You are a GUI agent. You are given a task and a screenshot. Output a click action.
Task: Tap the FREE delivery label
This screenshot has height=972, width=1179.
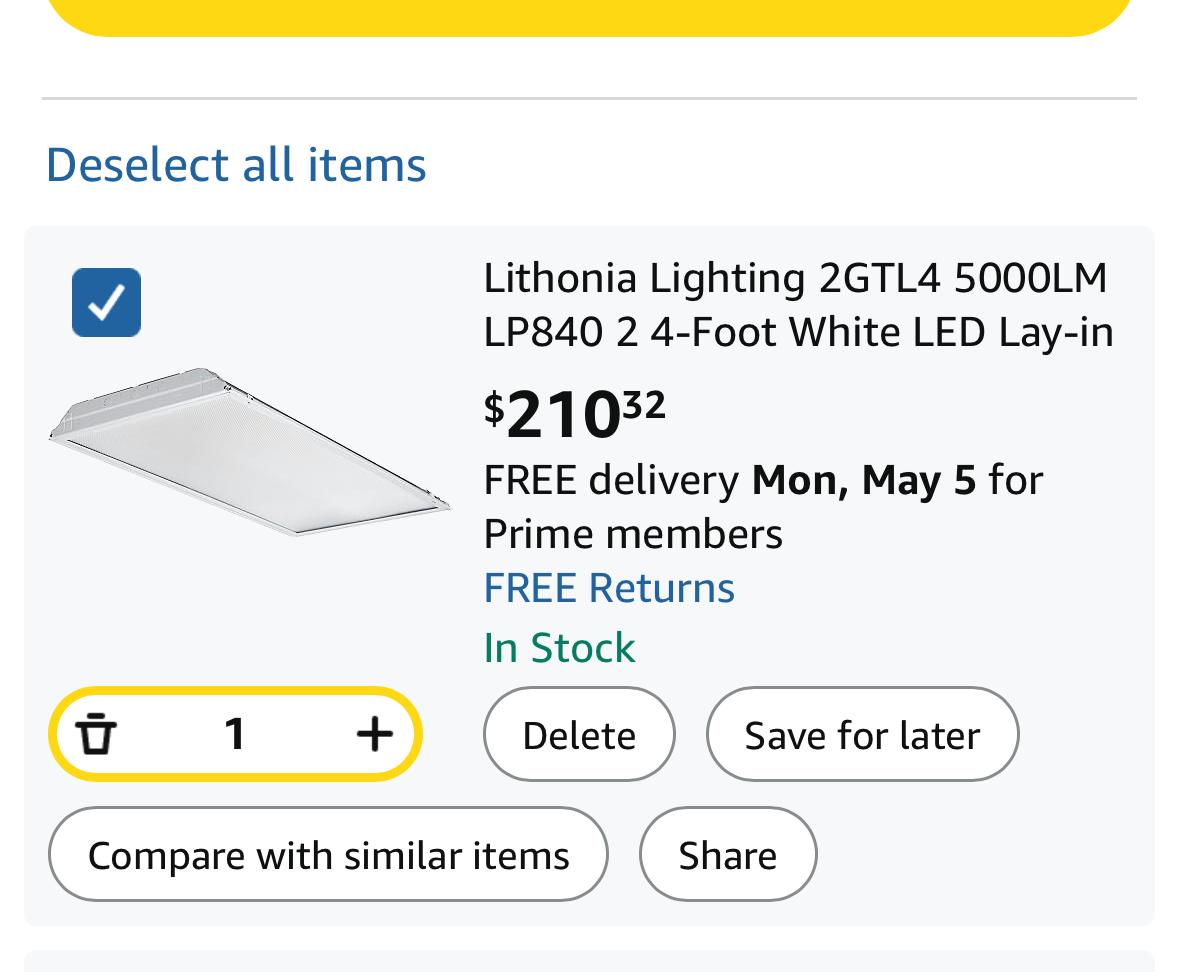coord(610,480)
